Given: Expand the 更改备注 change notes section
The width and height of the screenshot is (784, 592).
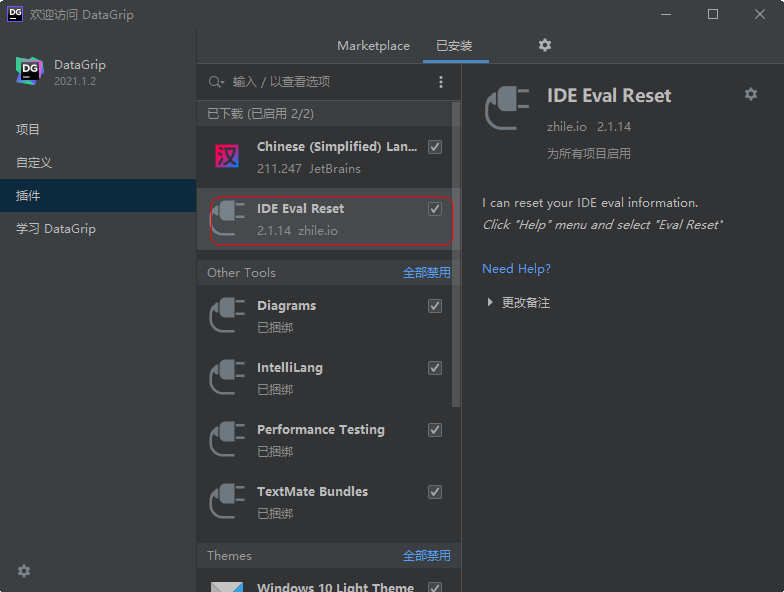Looking at the screenshot, I should (x=490, y=302).
